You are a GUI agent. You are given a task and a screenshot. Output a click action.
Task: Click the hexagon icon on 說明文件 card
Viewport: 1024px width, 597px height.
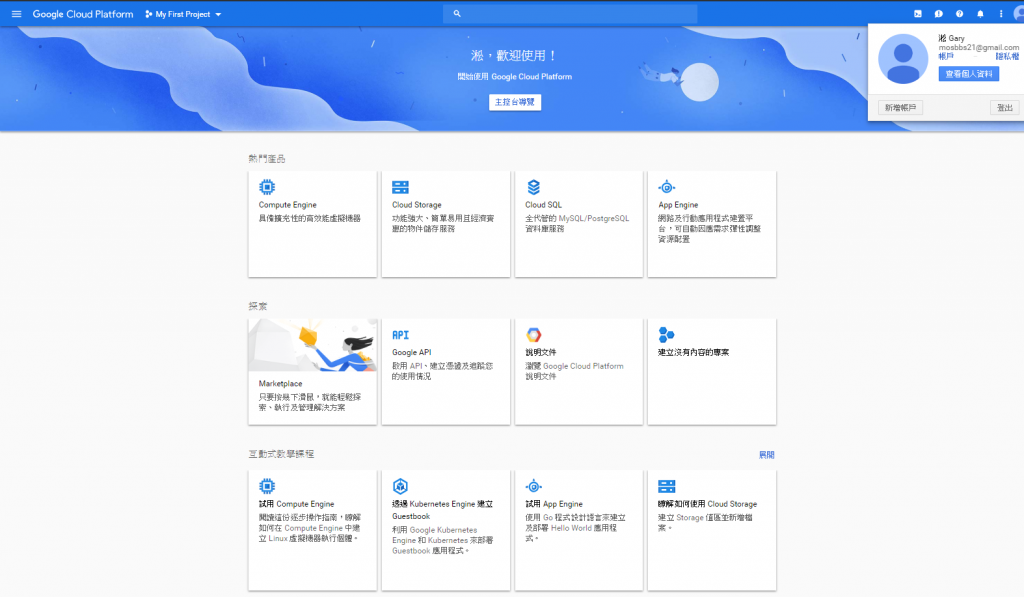(x=534, y=335)
